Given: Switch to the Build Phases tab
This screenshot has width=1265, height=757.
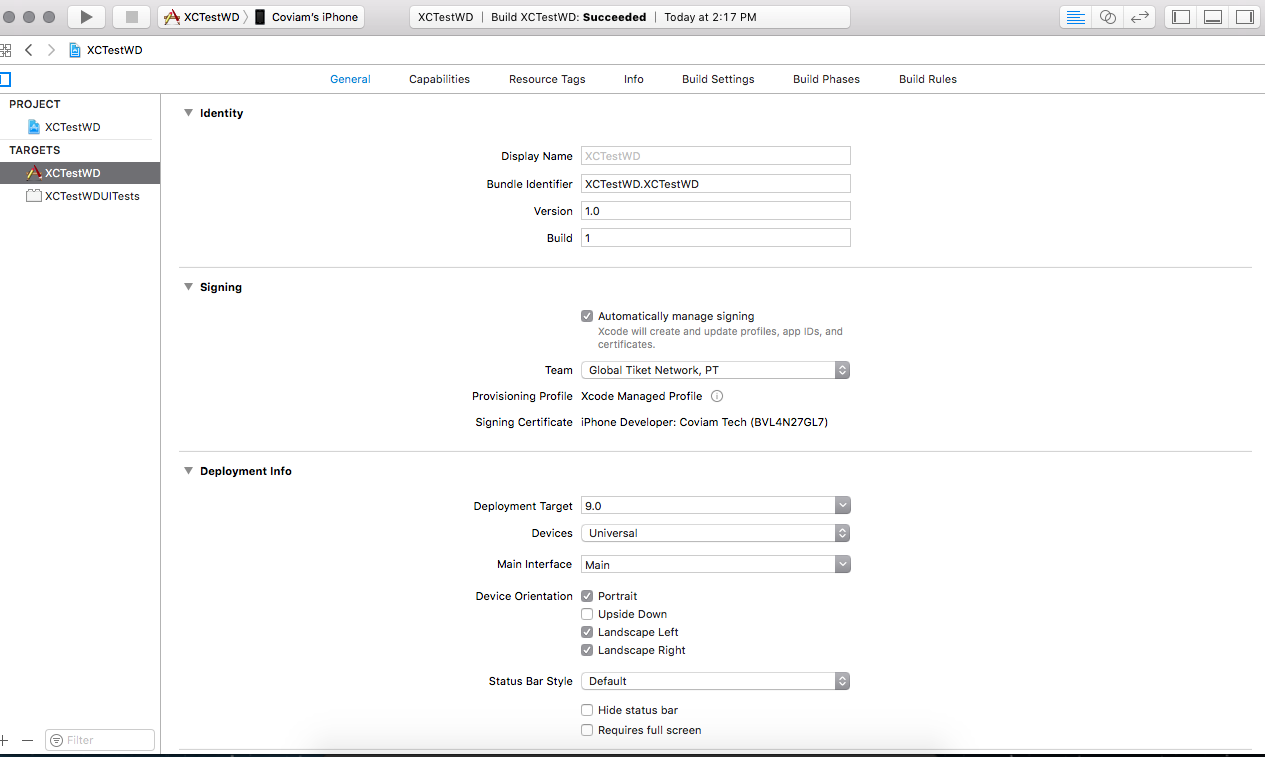Looking at the screenshot, I should click(x=826, y=79).
